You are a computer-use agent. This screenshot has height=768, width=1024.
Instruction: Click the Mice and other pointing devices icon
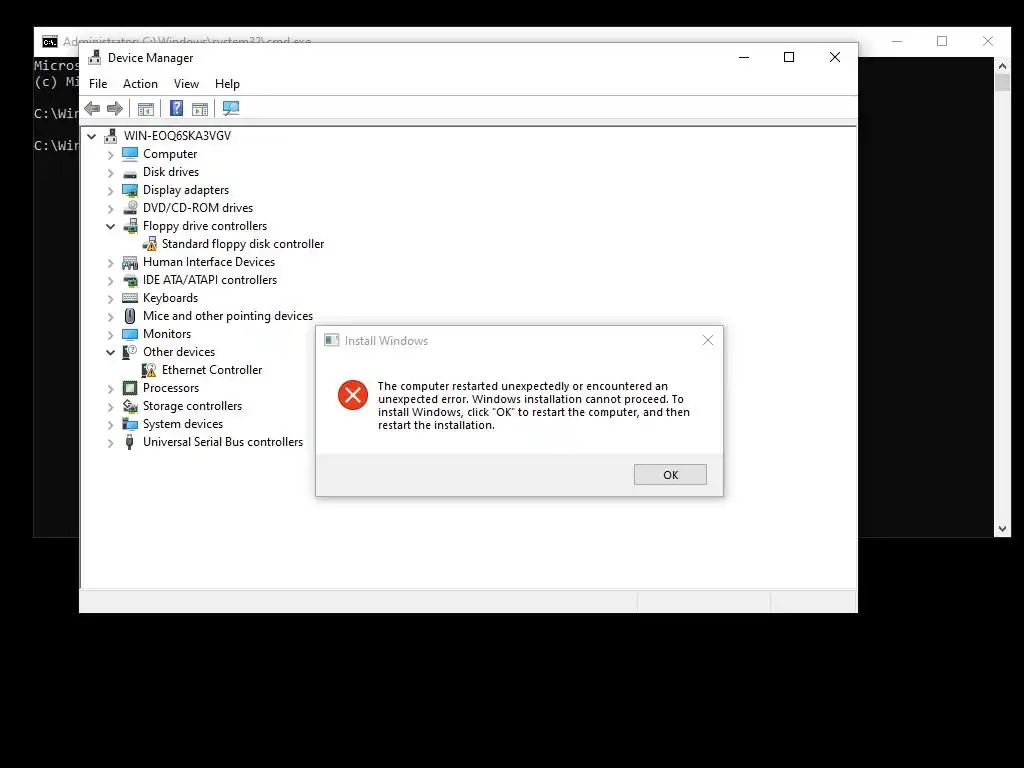(x=130, y=316)
